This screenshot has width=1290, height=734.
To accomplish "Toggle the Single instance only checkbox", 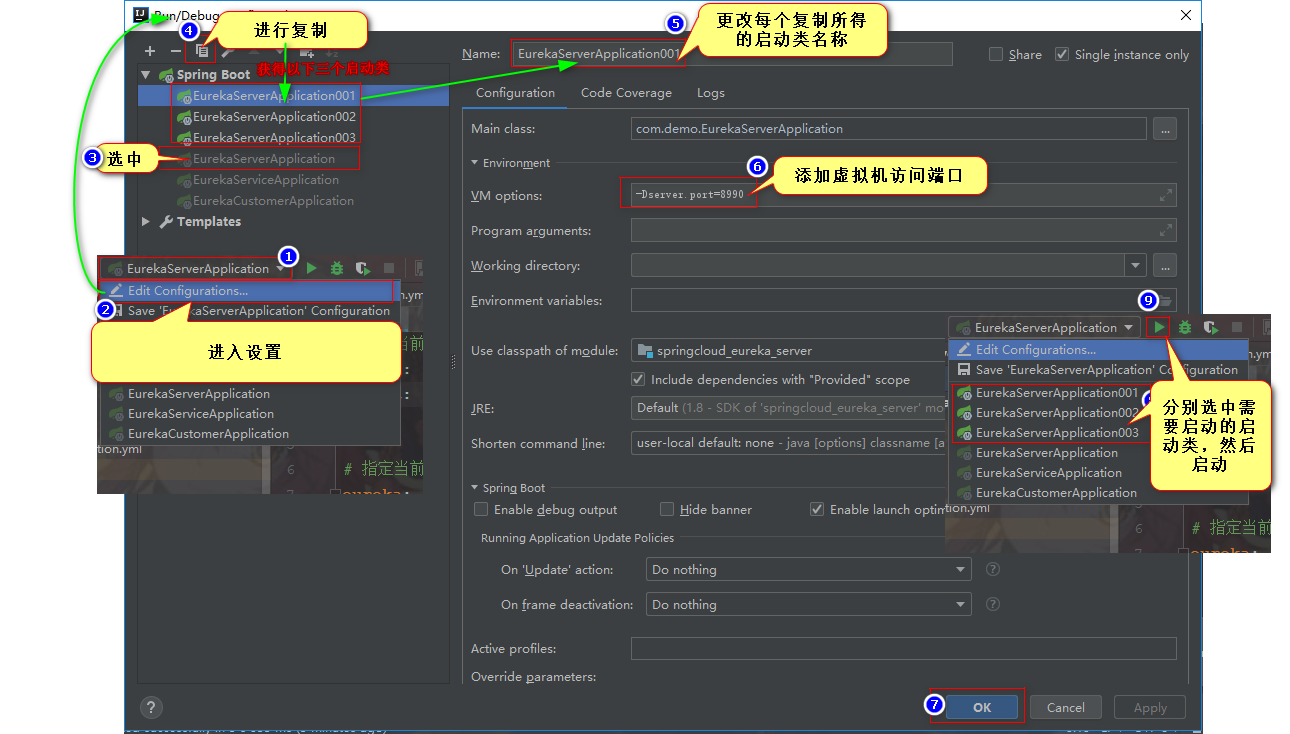I will pos(1062,55).
